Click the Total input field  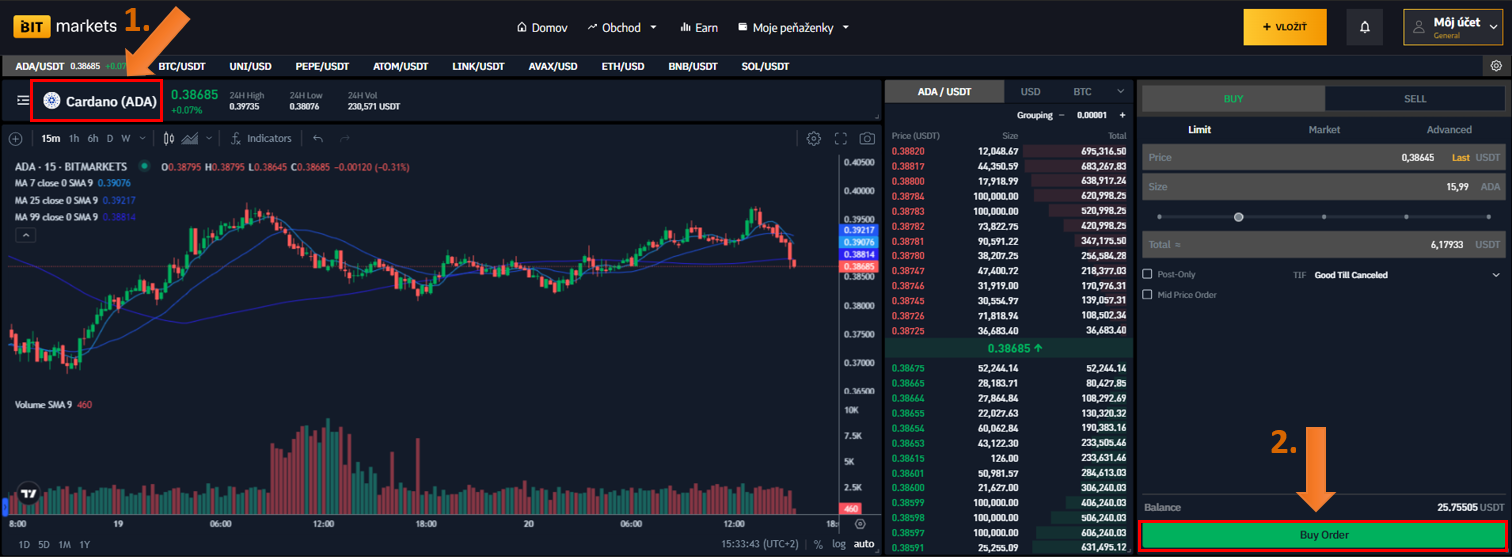click(1322, 244)
